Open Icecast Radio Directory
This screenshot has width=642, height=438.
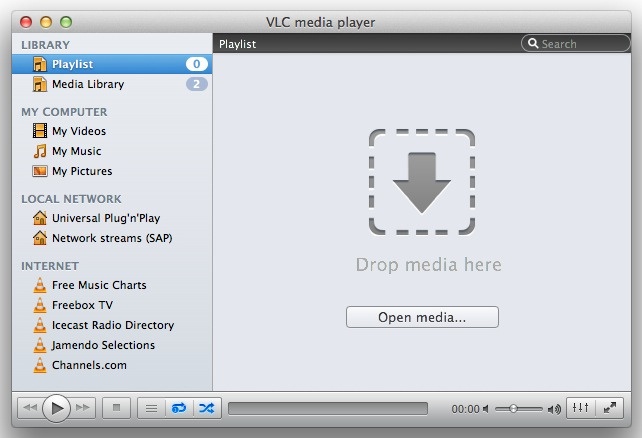point(113,325)
